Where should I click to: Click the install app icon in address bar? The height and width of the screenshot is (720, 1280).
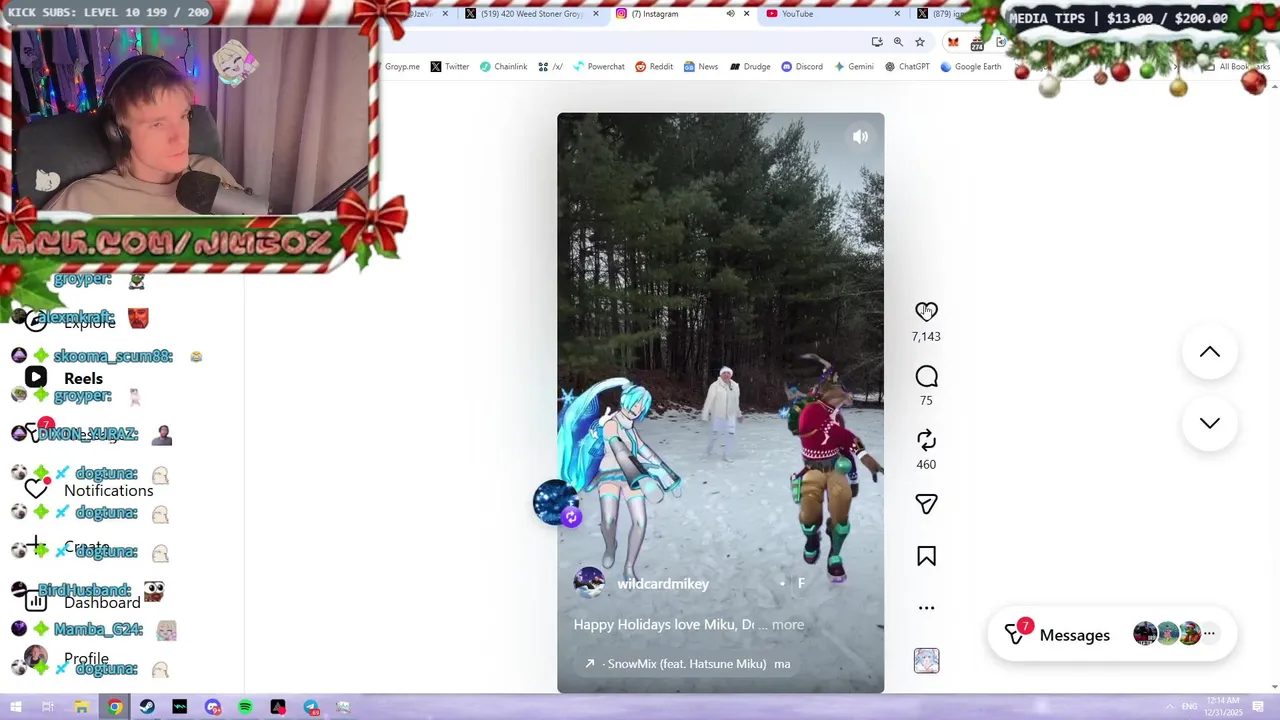(877, 42)
